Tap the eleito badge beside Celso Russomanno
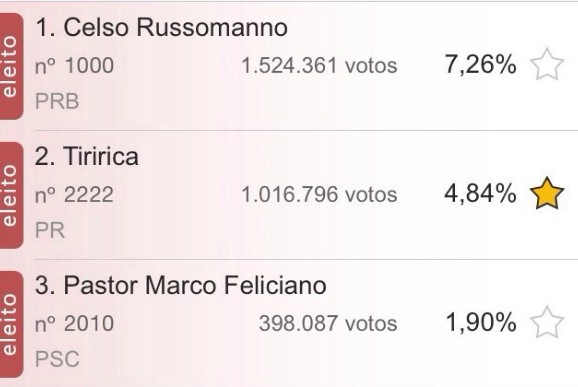Image resolution: width=578 pixels, height=387 pixels. [11, 66]
